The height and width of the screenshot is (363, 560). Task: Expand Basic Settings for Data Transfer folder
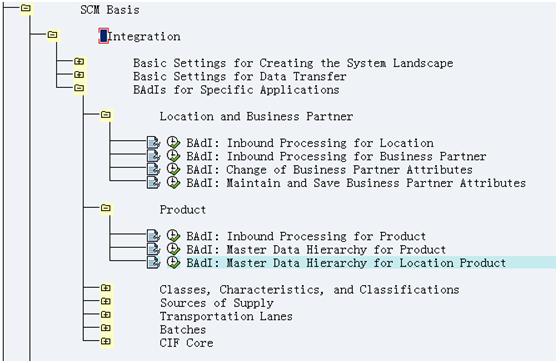pos(79,75)
